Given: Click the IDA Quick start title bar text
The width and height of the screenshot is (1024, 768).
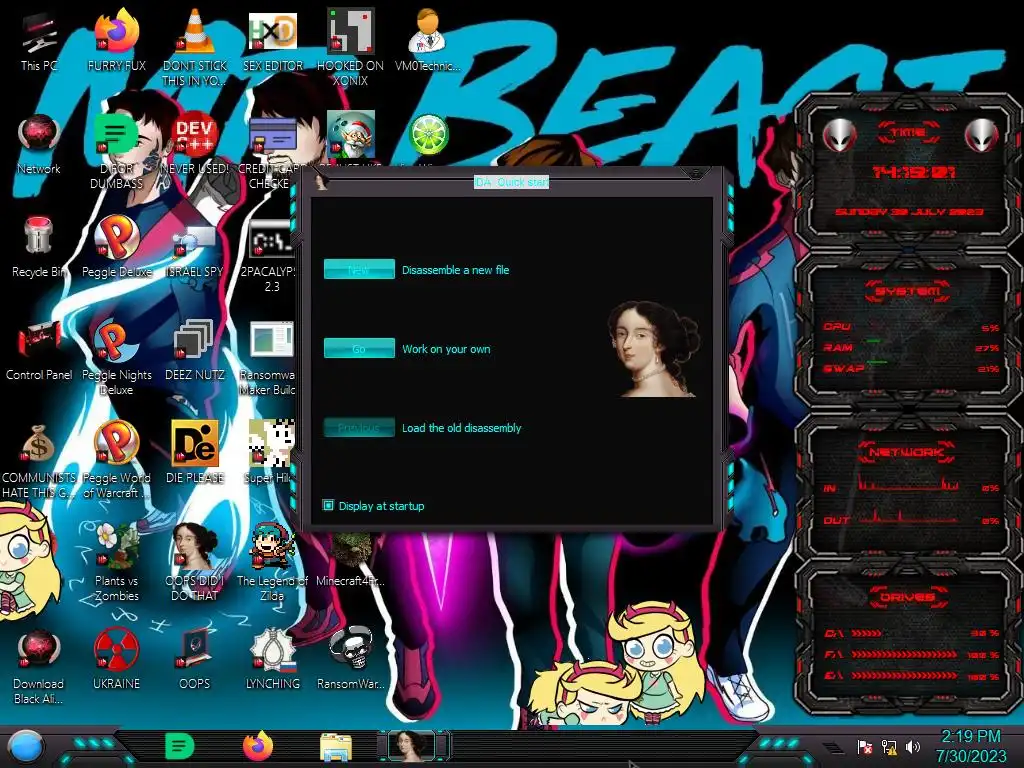Looking at the screenshot, I should point(511,182).
